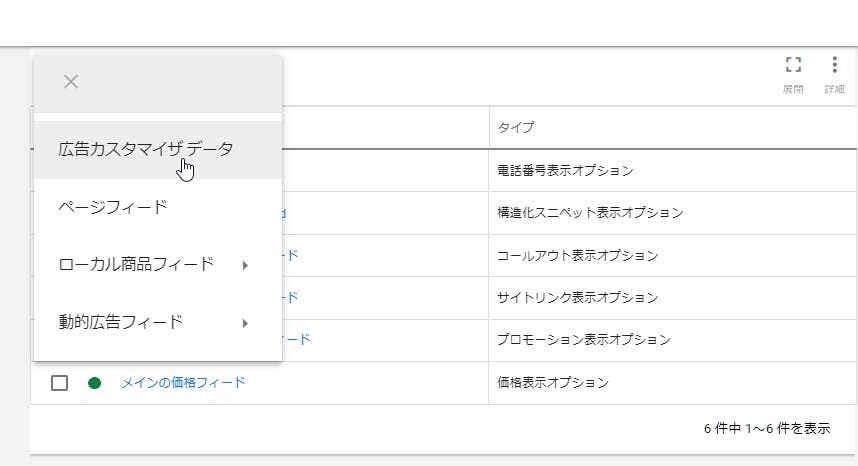Select 広告カスタマイザ データ from the menu

click(145, 149)
